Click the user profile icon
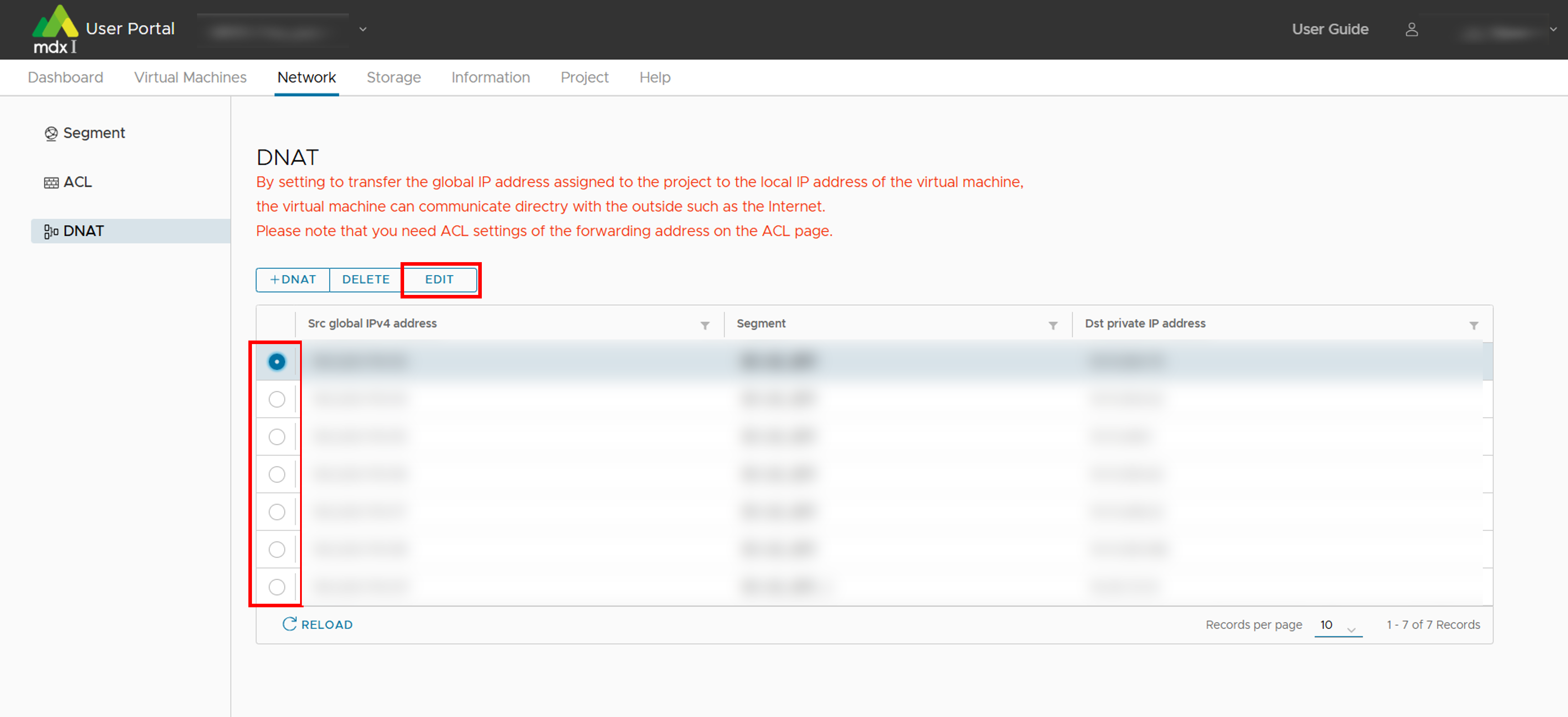Screen dimensions: 1568x717 click(1412, 29)
